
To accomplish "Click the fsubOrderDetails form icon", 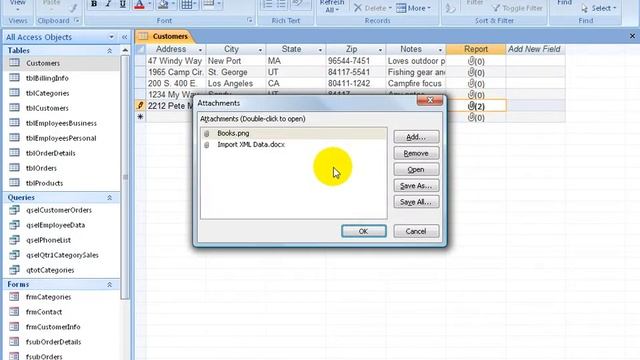I will tap(14, 342).
